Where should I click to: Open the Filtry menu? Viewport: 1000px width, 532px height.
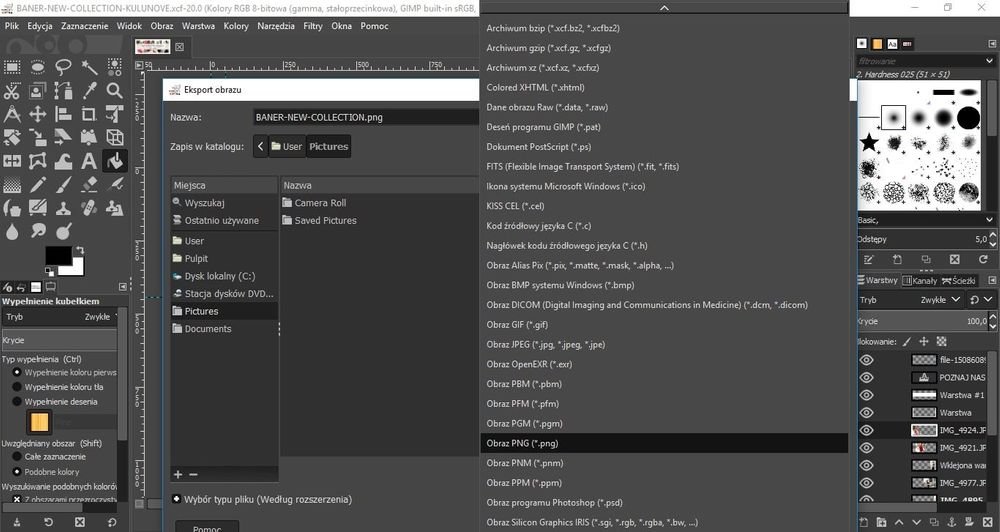pos(312,26)
